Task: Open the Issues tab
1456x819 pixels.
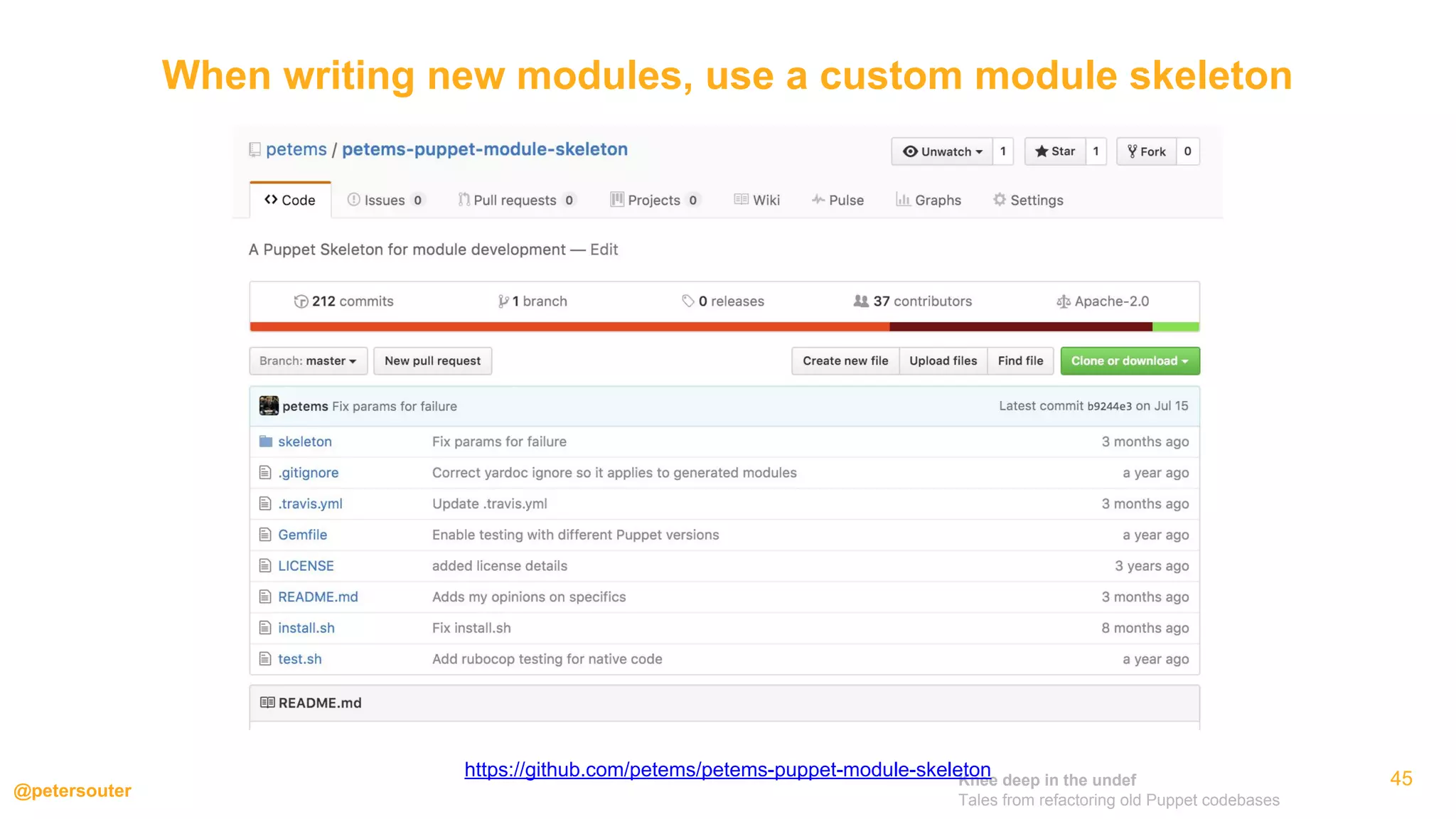Action: click(385, 200)
